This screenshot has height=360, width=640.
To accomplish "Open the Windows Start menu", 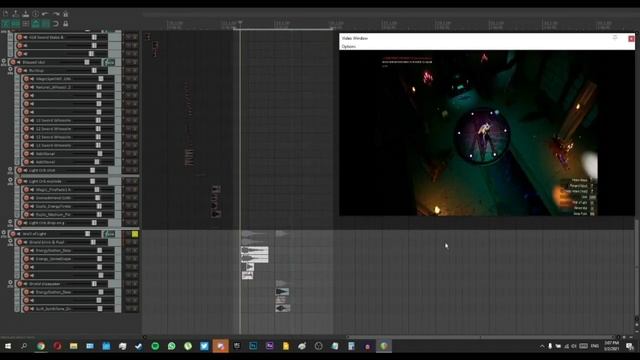I will click(8, 346).
